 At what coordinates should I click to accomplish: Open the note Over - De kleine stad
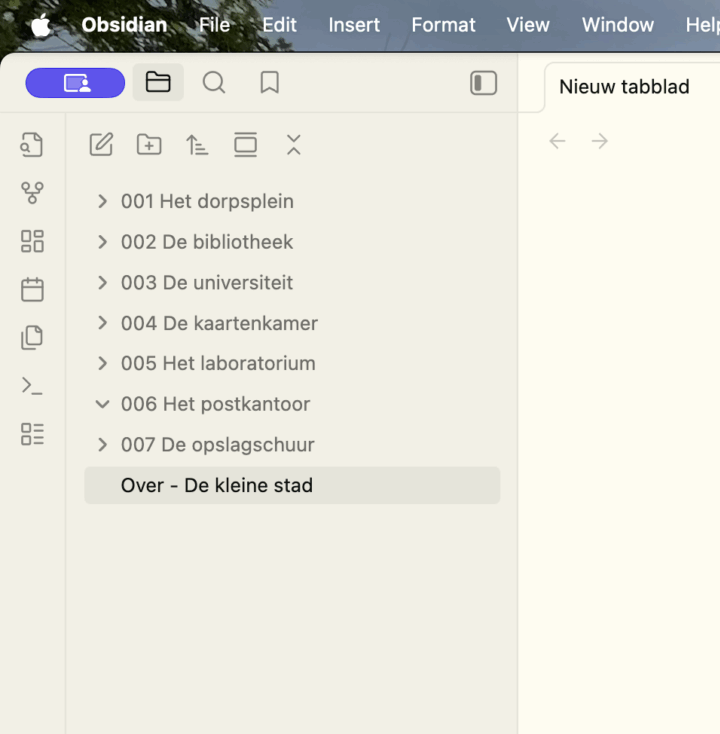(217, 485)
